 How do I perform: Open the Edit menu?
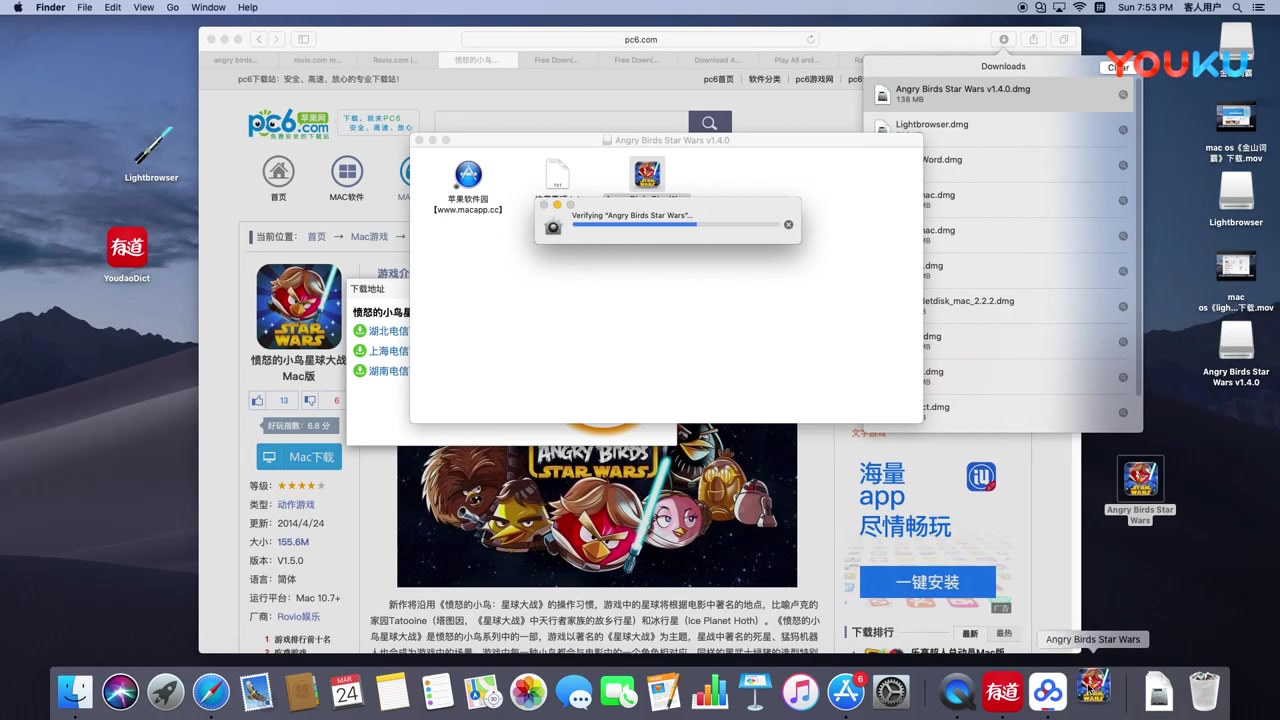click(x=113, y=7)
